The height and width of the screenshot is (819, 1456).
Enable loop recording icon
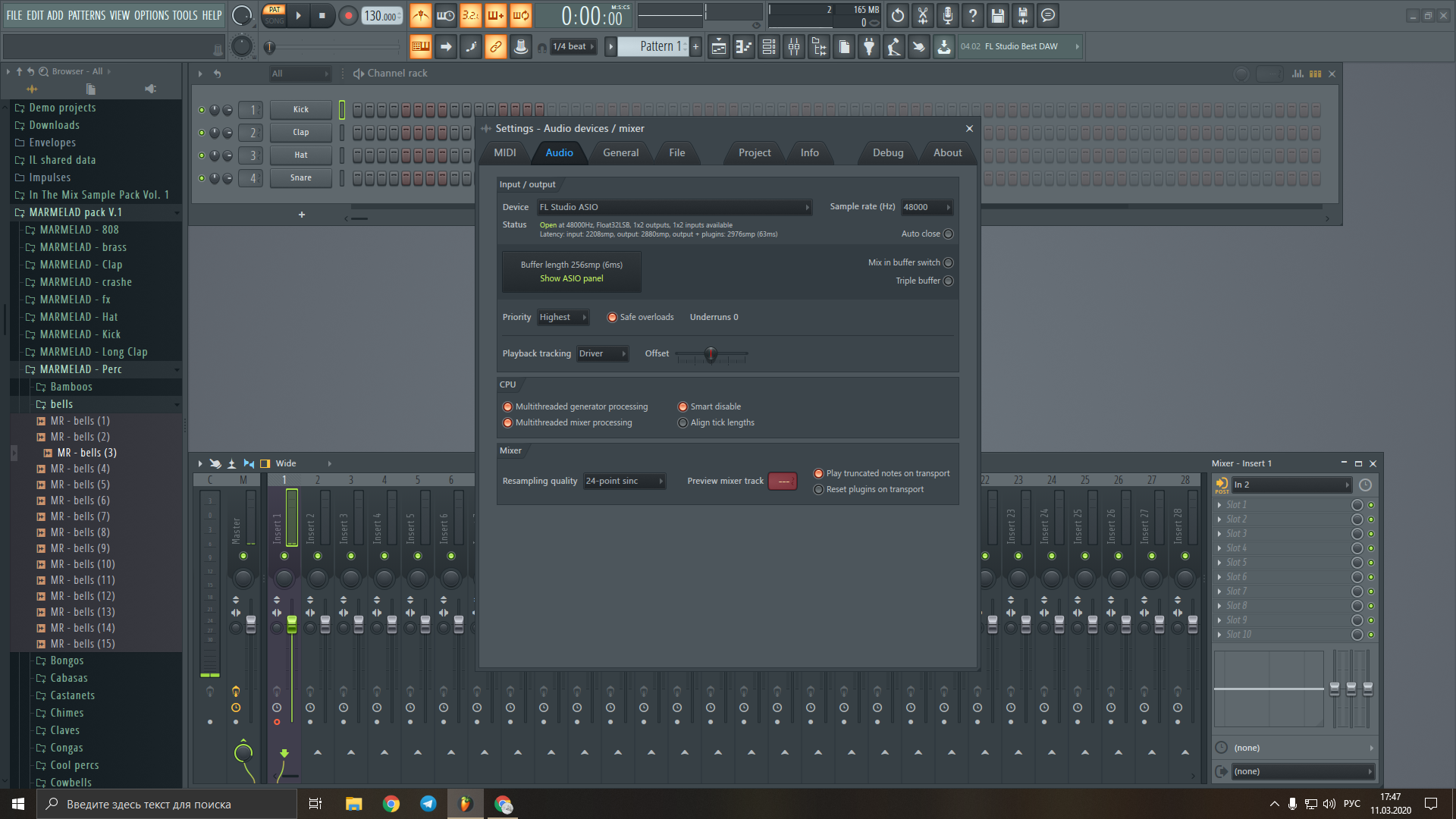point(521,15)
